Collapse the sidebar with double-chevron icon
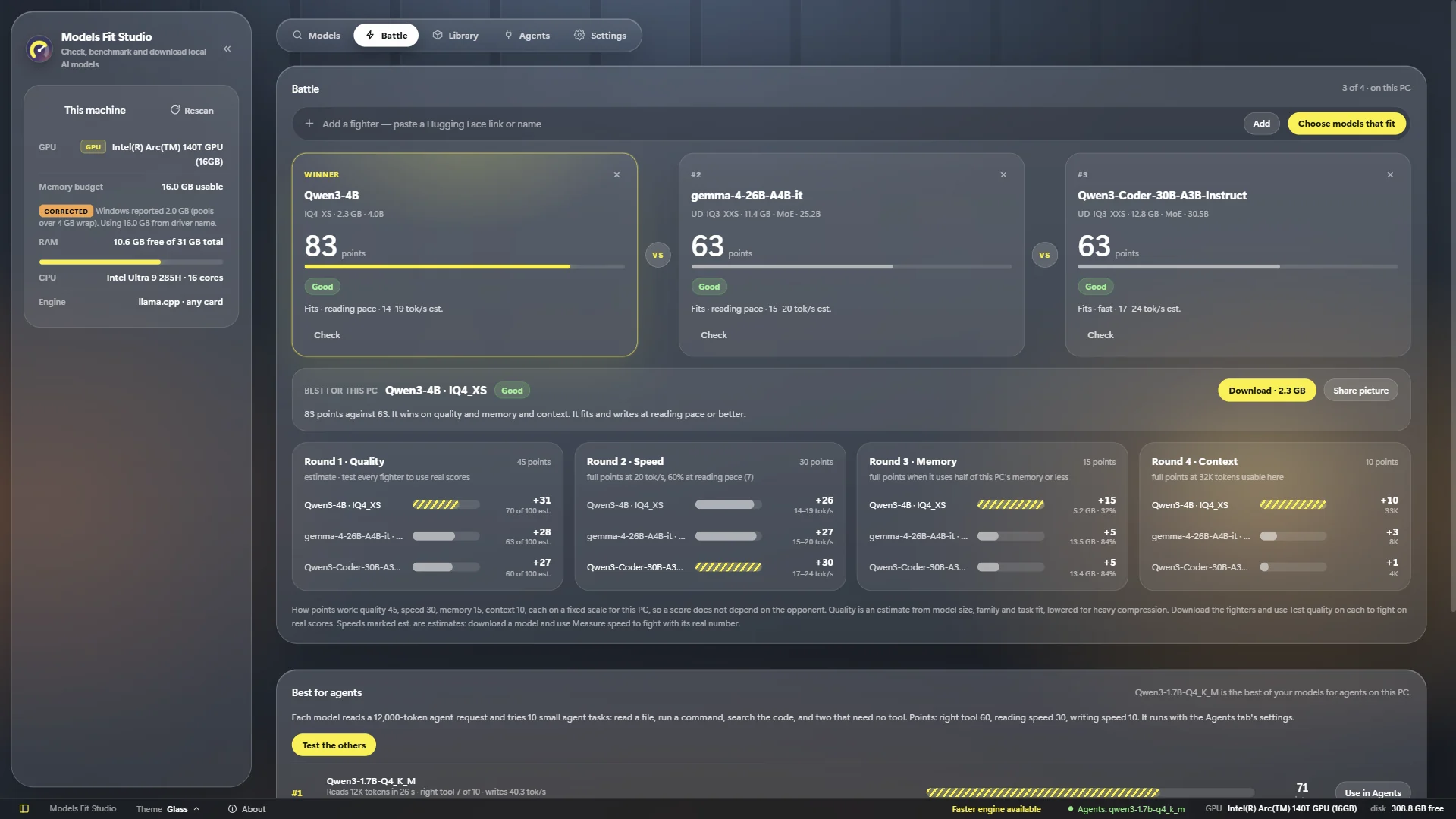 227,49
